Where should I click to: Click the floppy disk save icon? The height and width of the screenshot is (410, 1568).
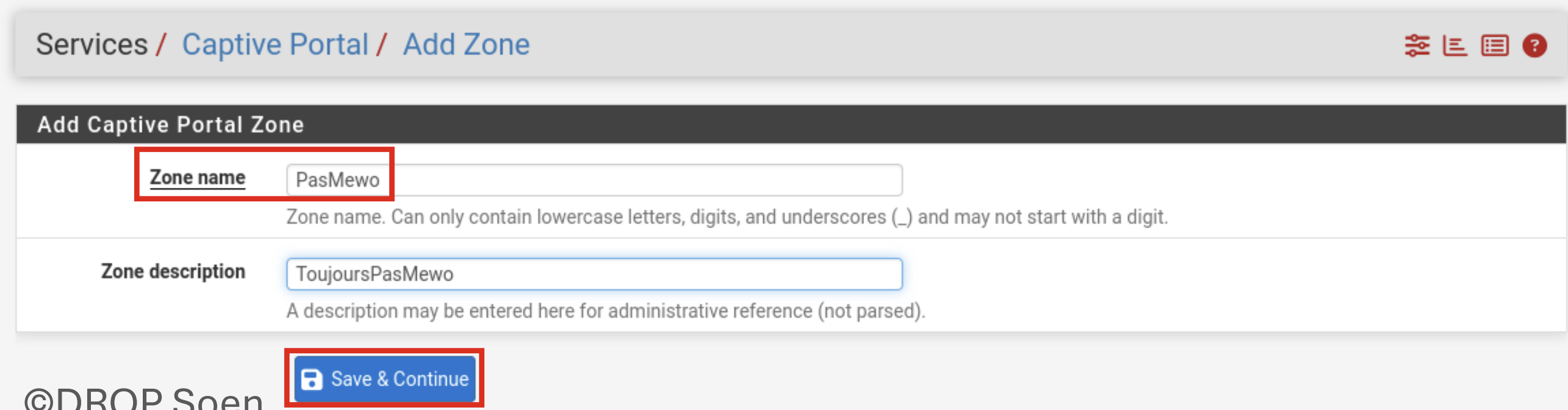click(312, 379)
